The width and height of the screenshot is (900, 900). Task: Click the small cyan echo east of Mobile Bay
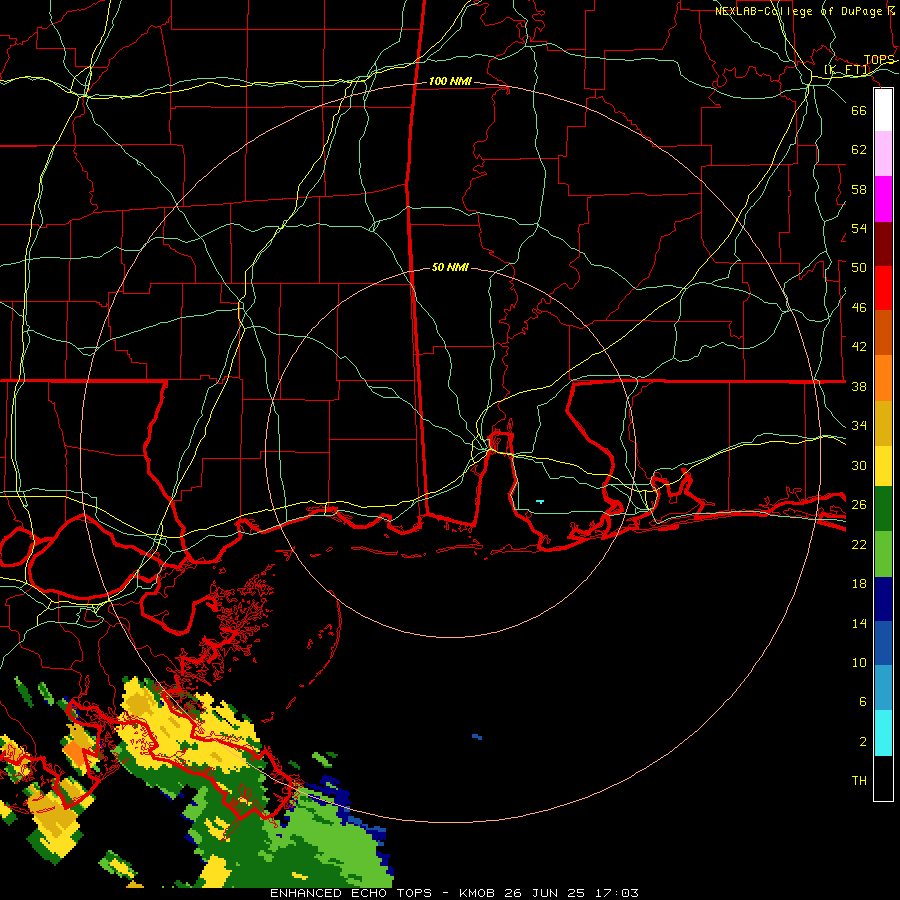point(540,502)
